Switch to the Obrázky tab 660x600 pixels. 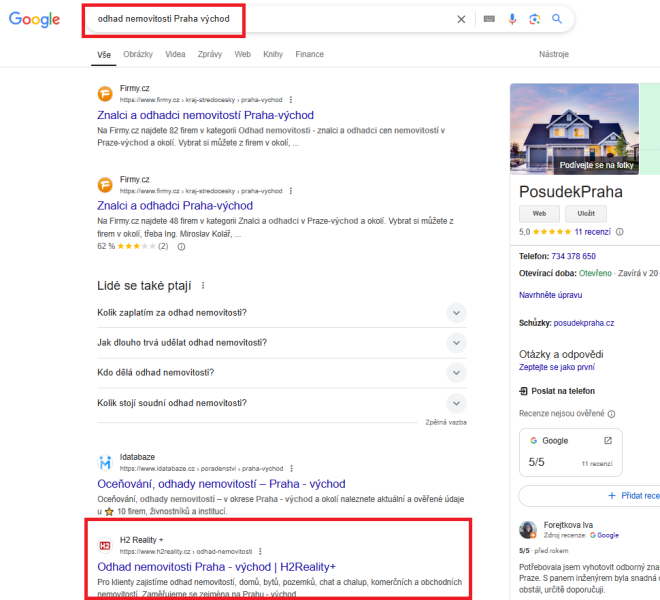pos(138,54)
